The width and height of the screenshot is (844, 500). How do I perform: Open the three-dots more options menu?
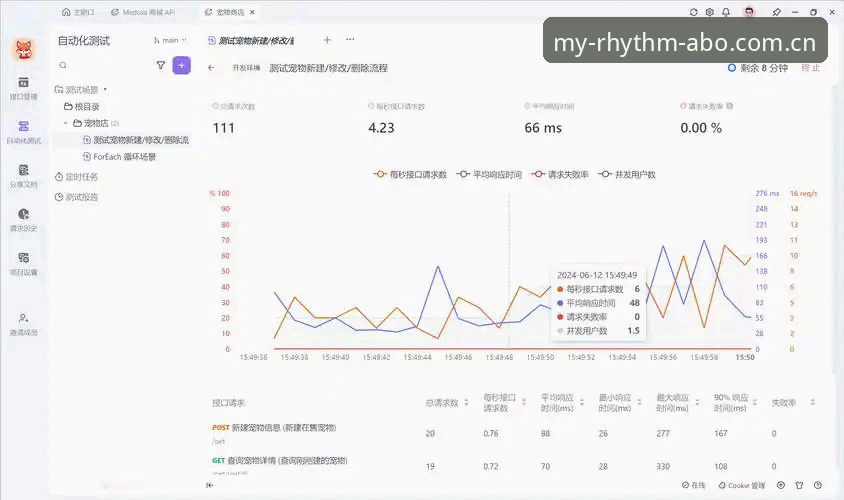coord(350,39)
